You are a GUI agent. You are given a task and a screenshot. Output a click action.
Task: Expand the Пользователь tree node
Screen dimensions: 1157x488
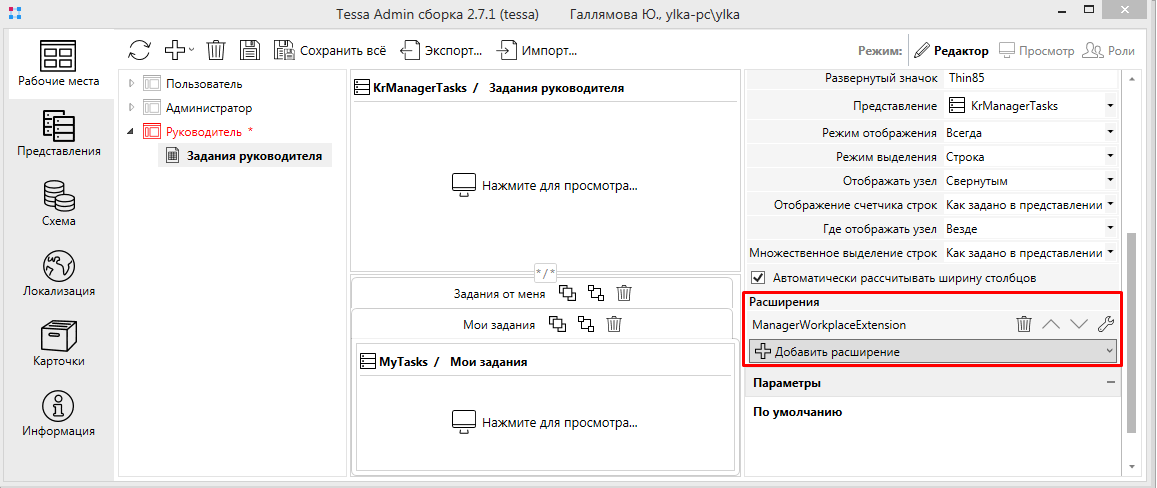coord(130,84)
